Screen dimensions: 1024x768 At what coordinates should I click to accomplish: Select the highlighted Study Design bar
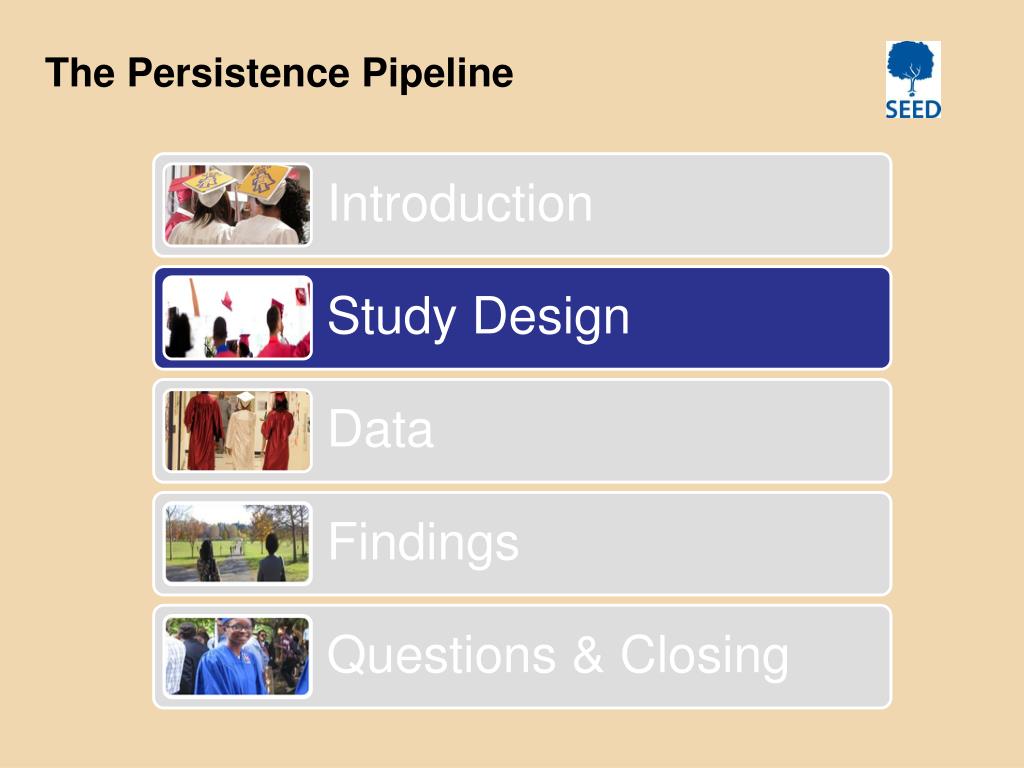(522, 318)
